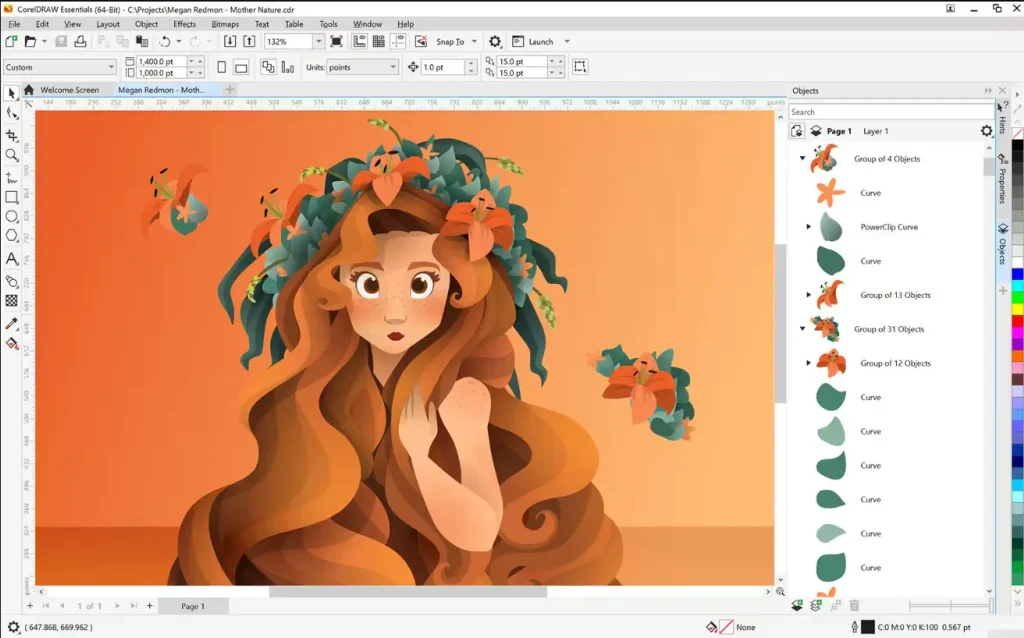The height and width of the screenshot is (638, 1024).
Task: Click the Page 1 tab at bottom
Action: 193,606
